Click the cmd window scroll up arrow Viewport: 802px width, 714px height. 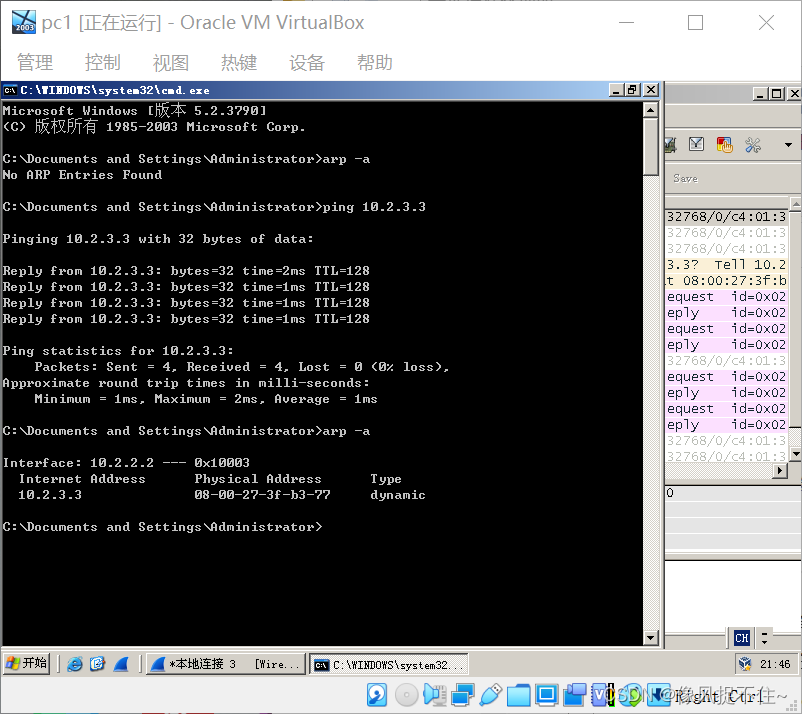(651, 110)
